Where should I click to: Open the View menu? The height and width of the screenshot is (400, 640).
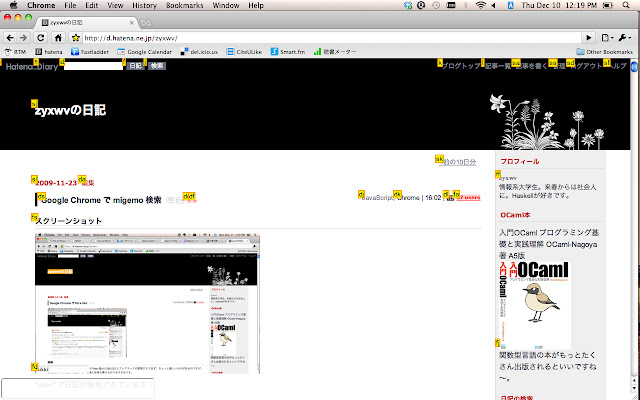point(115,5)
